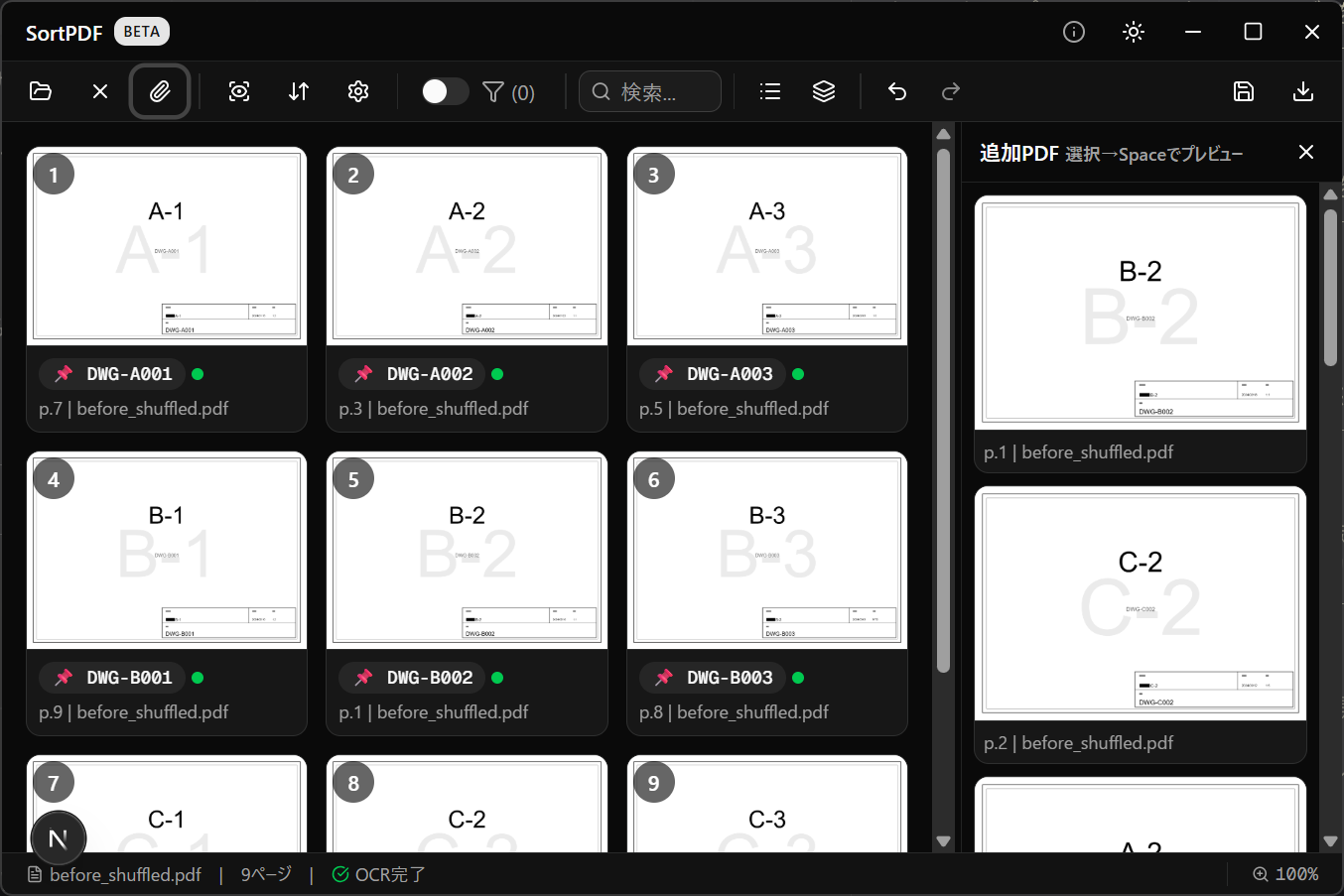Open the filter (0) options
Viewport: 1344px width, 896px height.
coord(508,92)
